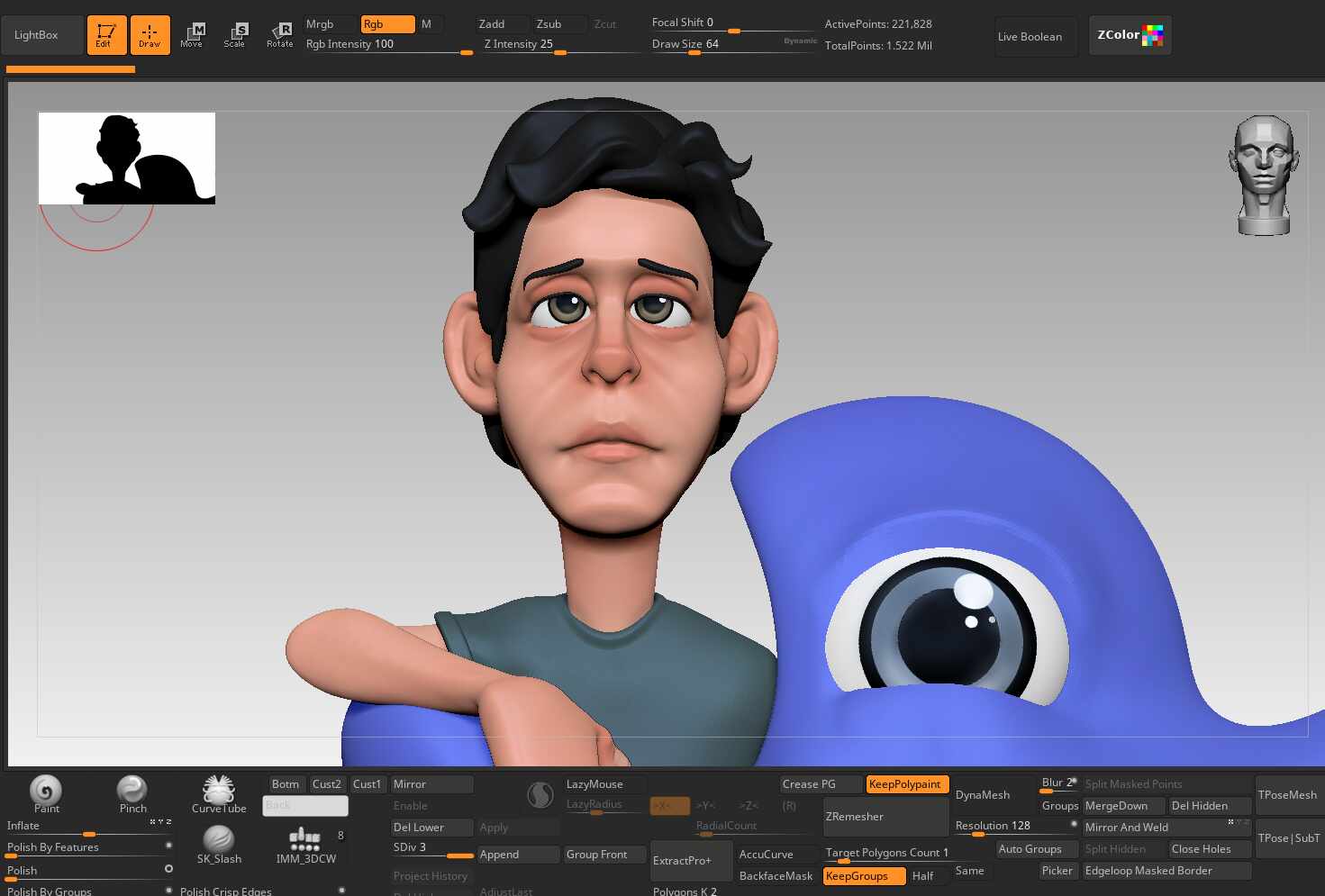Toggle KeepGroups option off
Viewport: 1325px width, 896px height.
(x=863, y=876)
